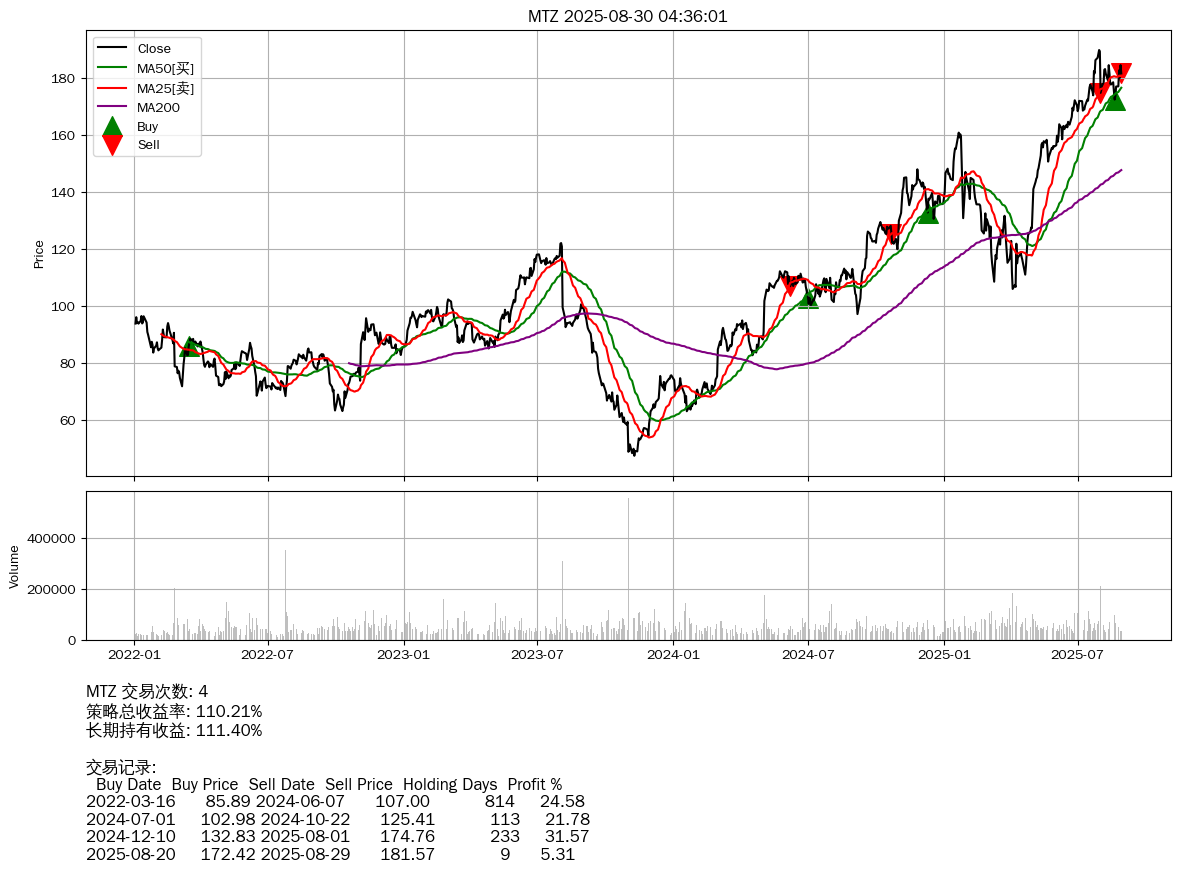The width and height of the screenshot is (1180, 872).
Task: Click the 2024-01 x-axis tick label
Action: [x=673, y=655]
